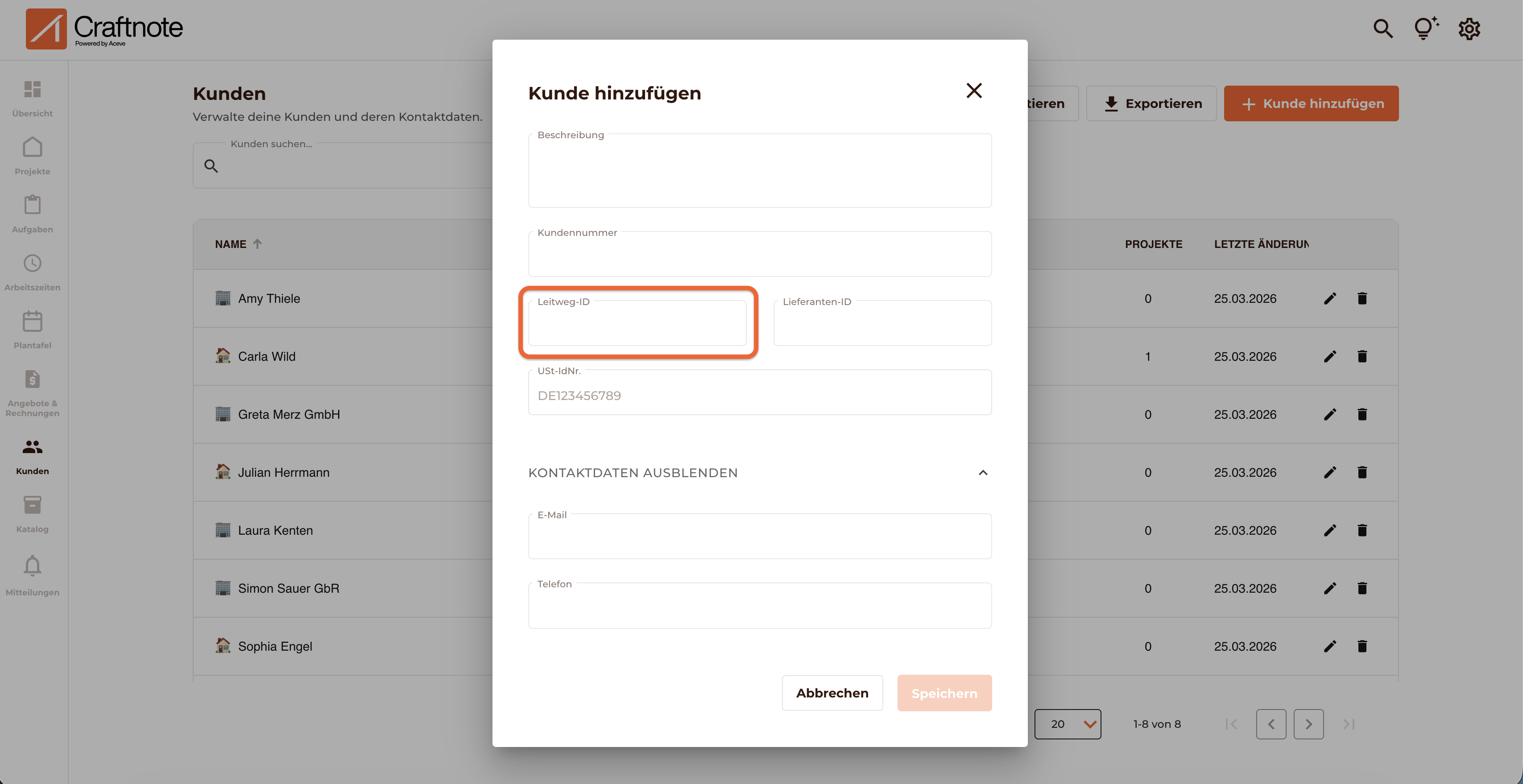Click the Exportieren button
The height and width of the screenshot is (784, 1523).
pyautogui.click(x=1151, y=103)
